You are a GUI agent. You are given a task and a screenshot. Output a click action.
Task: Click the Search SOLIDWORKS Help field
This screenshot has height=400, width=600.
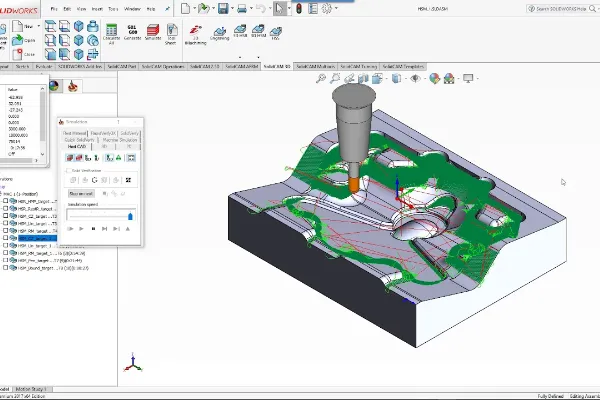[x=558, y=8]
